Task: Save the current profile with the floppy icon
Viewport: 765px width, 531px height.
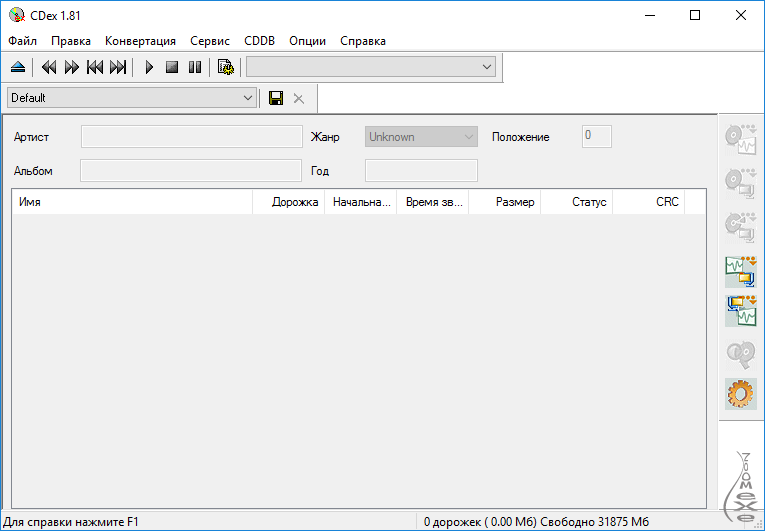Action: point(276,98)
